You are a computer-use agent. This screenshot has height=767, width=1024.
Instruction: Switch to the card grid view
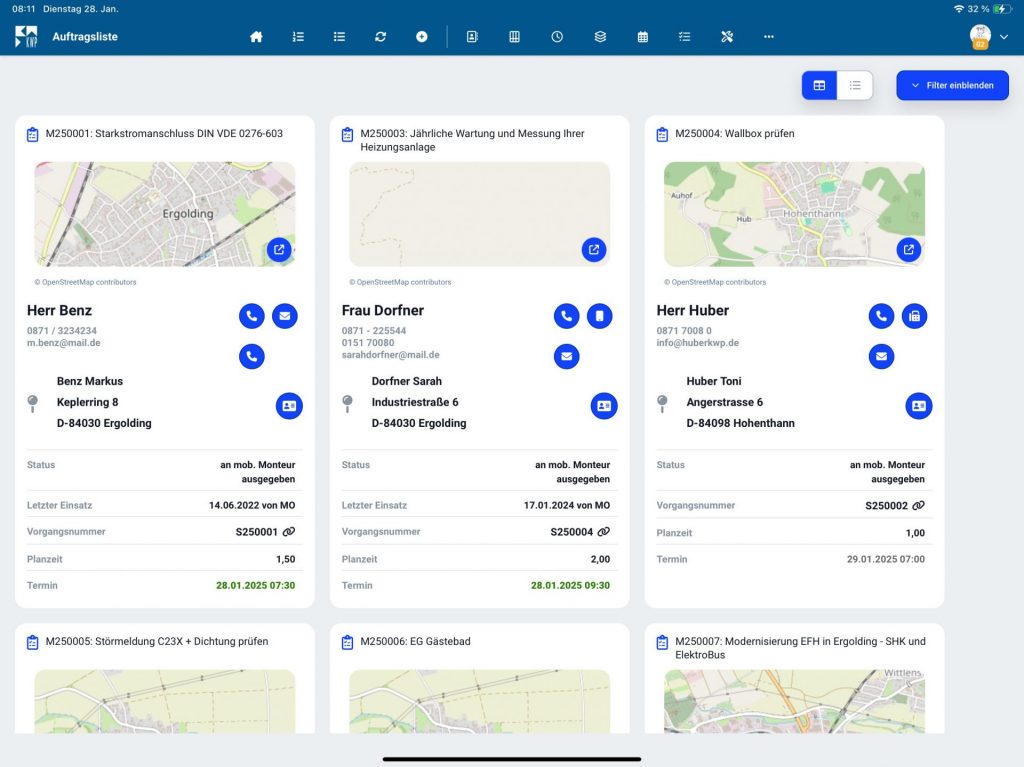tap(819, 86)
